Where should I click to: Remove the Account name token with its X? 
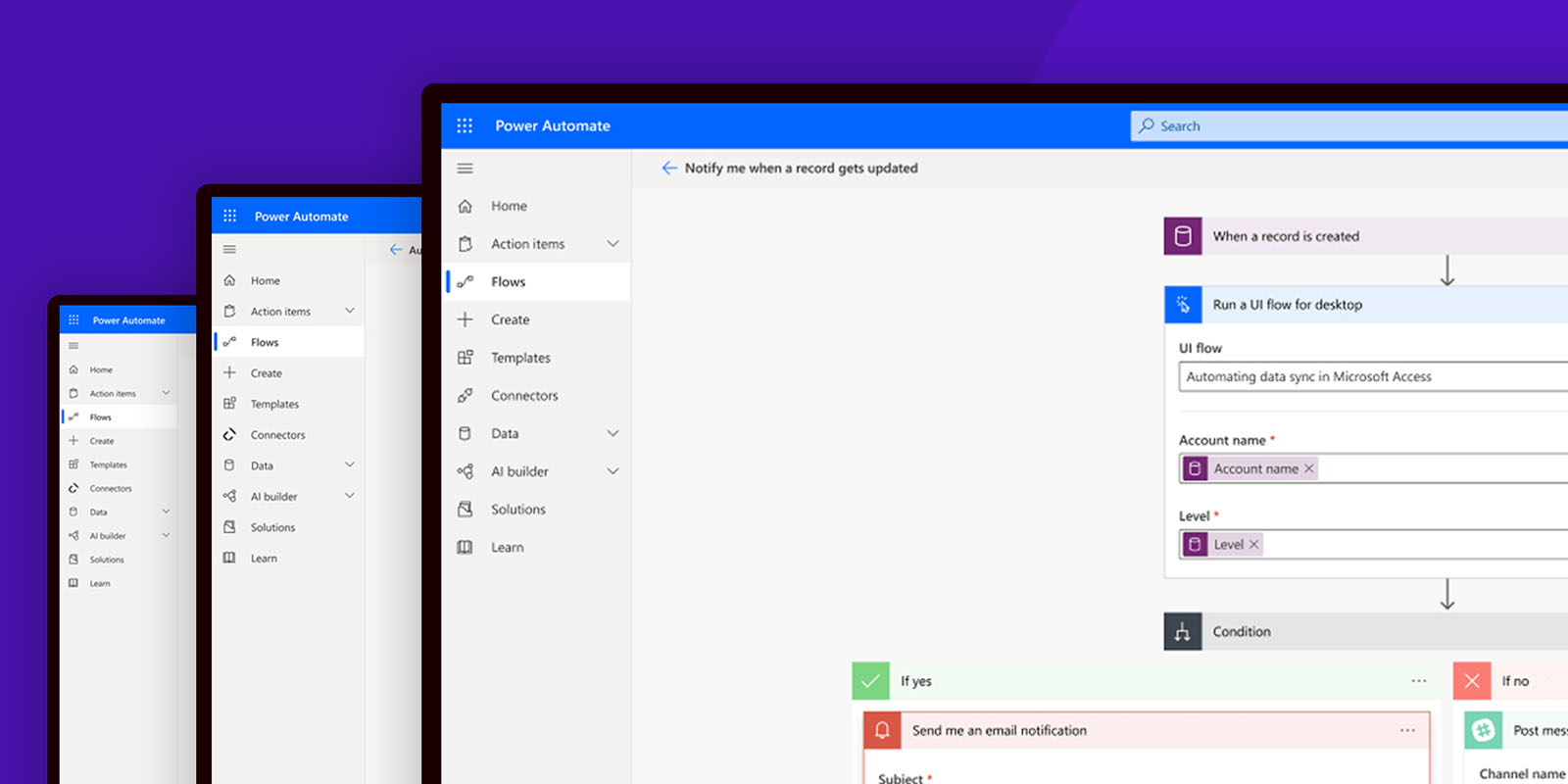[x=1308, y=468]
